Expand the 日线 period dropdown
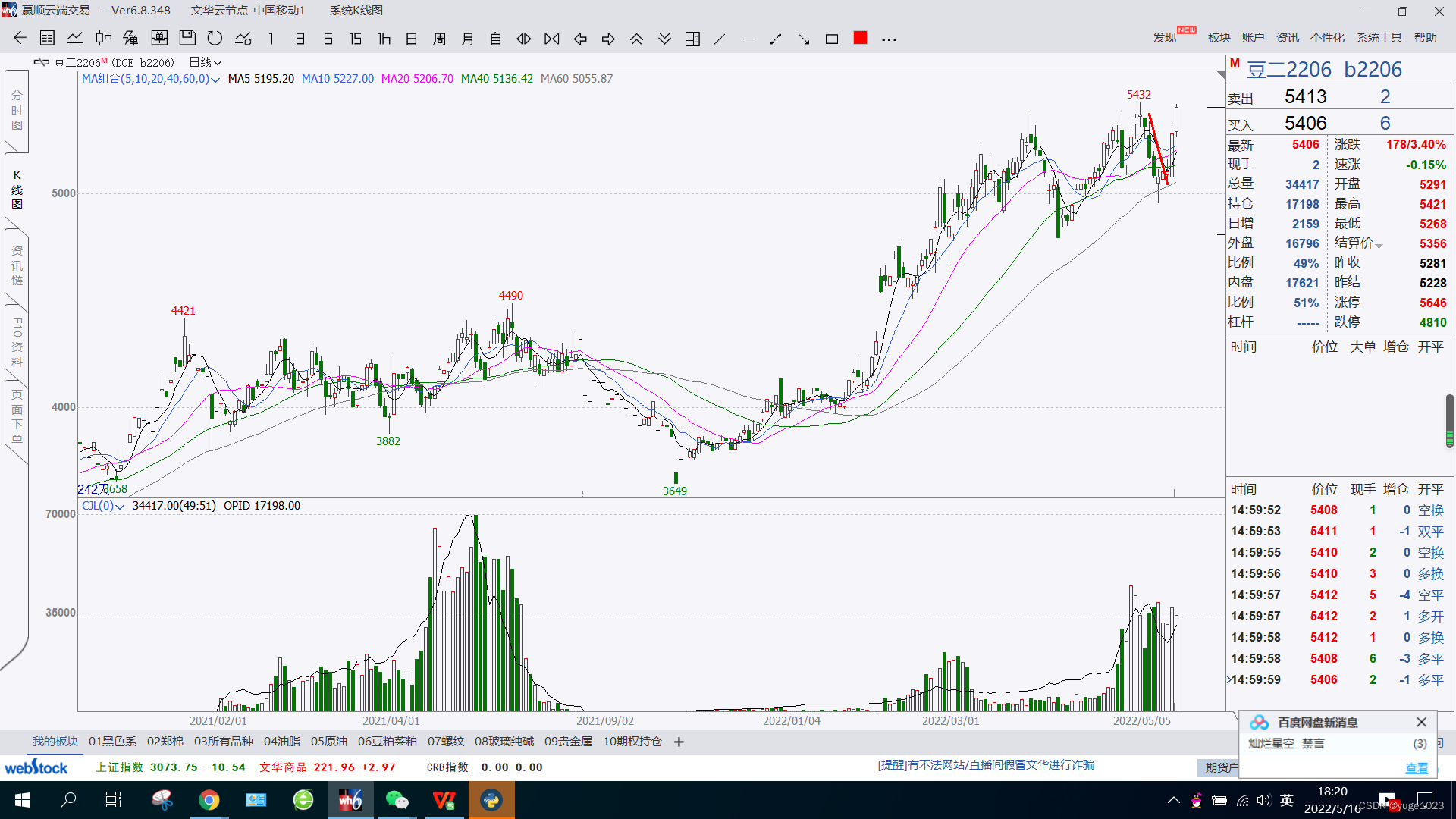Screen dimensions: 1456x819 pos(205,62)
